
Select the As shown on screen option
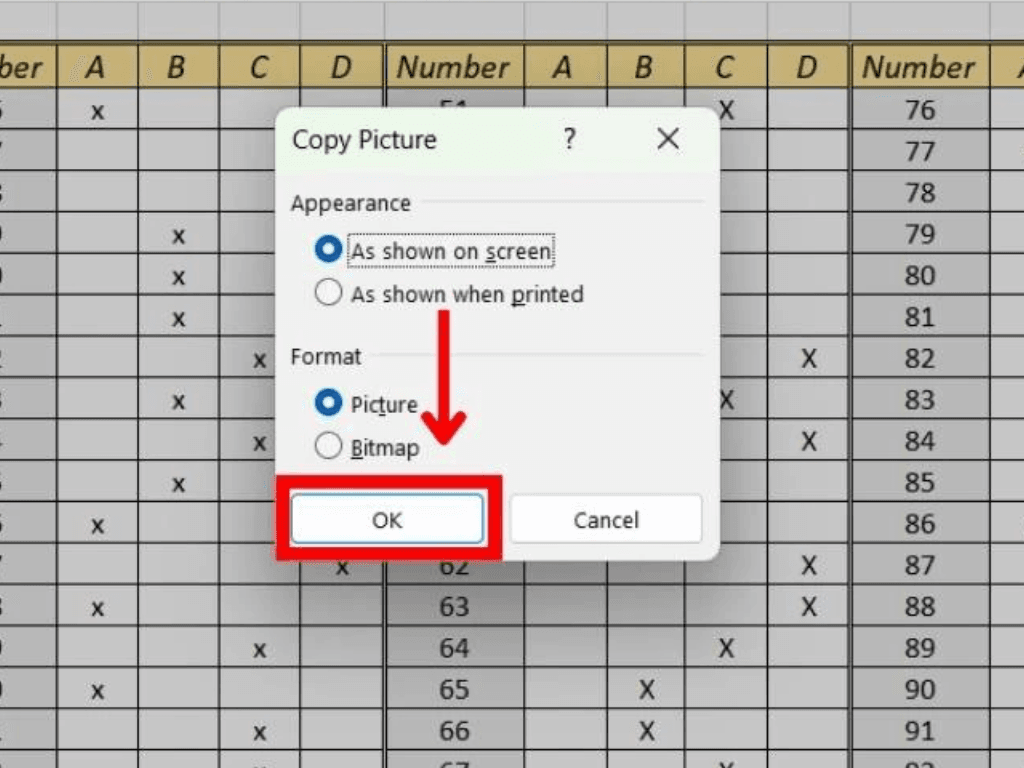pos(328,251)
